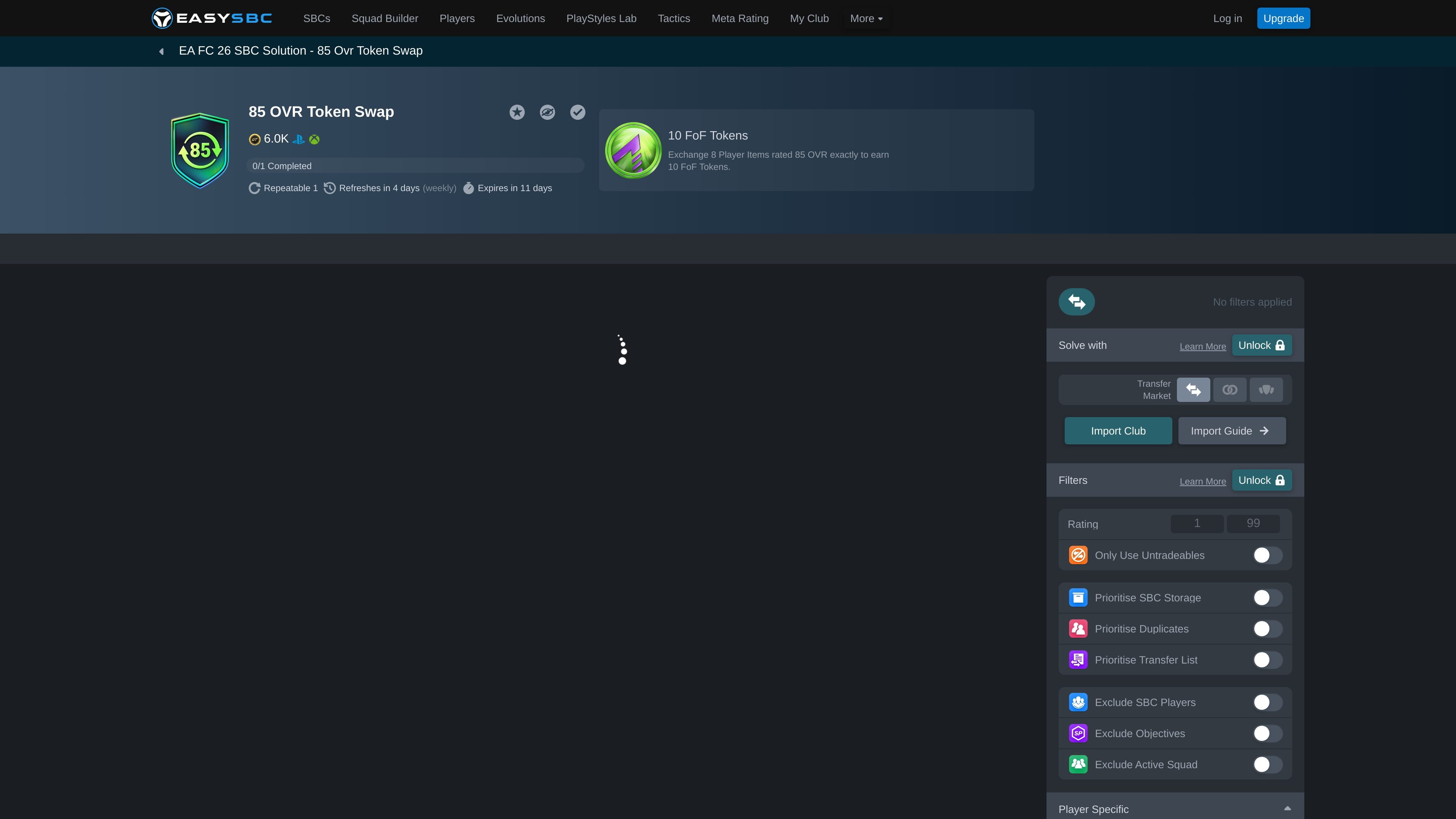Image resolution: width=1456 pixels, height=819 pixels.
Task: Select the Xbox platform icon
Action: [314, 140]
